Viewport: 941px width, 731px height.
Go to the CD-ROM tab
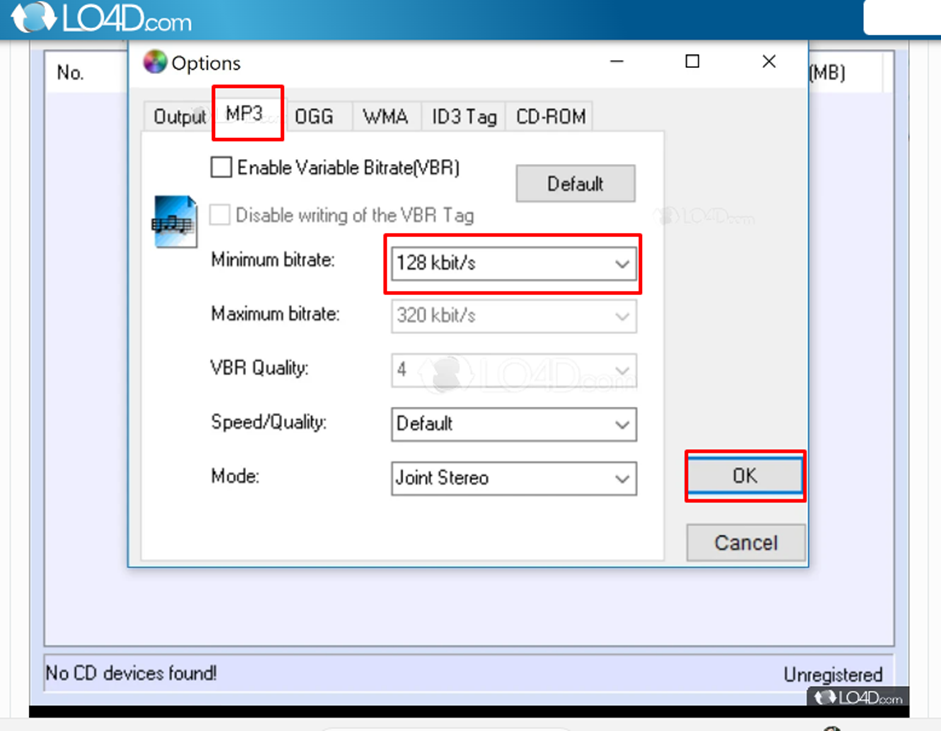coord(550,117)
